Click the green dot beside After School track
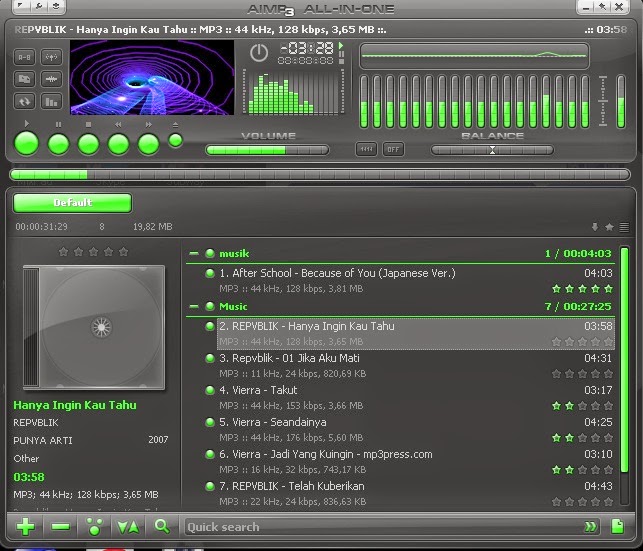The image size is (643, 551). (x=210, y=273)
